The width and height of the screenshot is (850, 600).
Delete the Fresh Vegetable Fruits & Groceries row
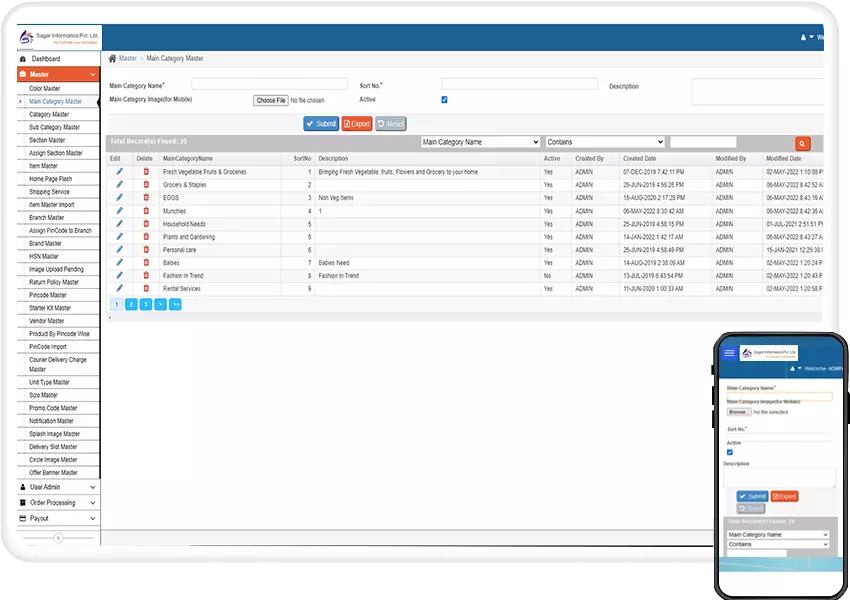146,171
